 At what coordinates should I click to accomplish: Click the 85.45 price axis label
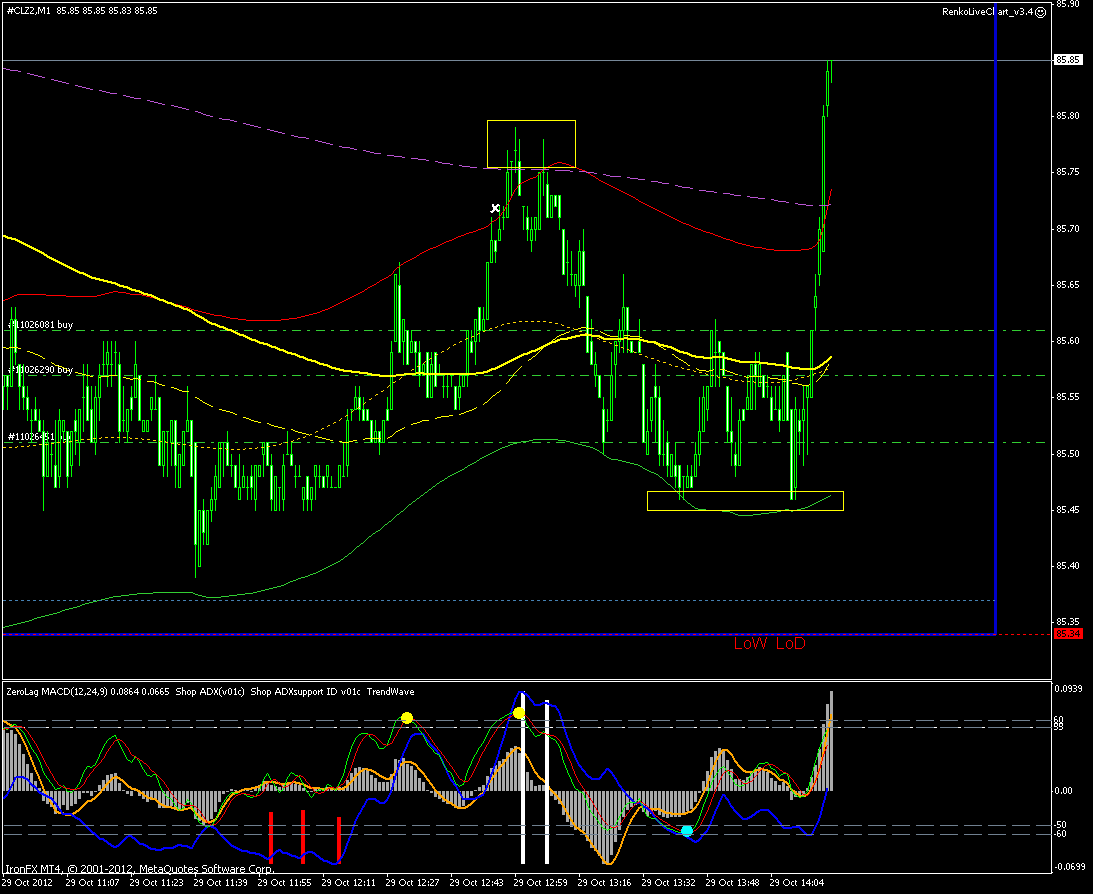(x=1068, y=510)
